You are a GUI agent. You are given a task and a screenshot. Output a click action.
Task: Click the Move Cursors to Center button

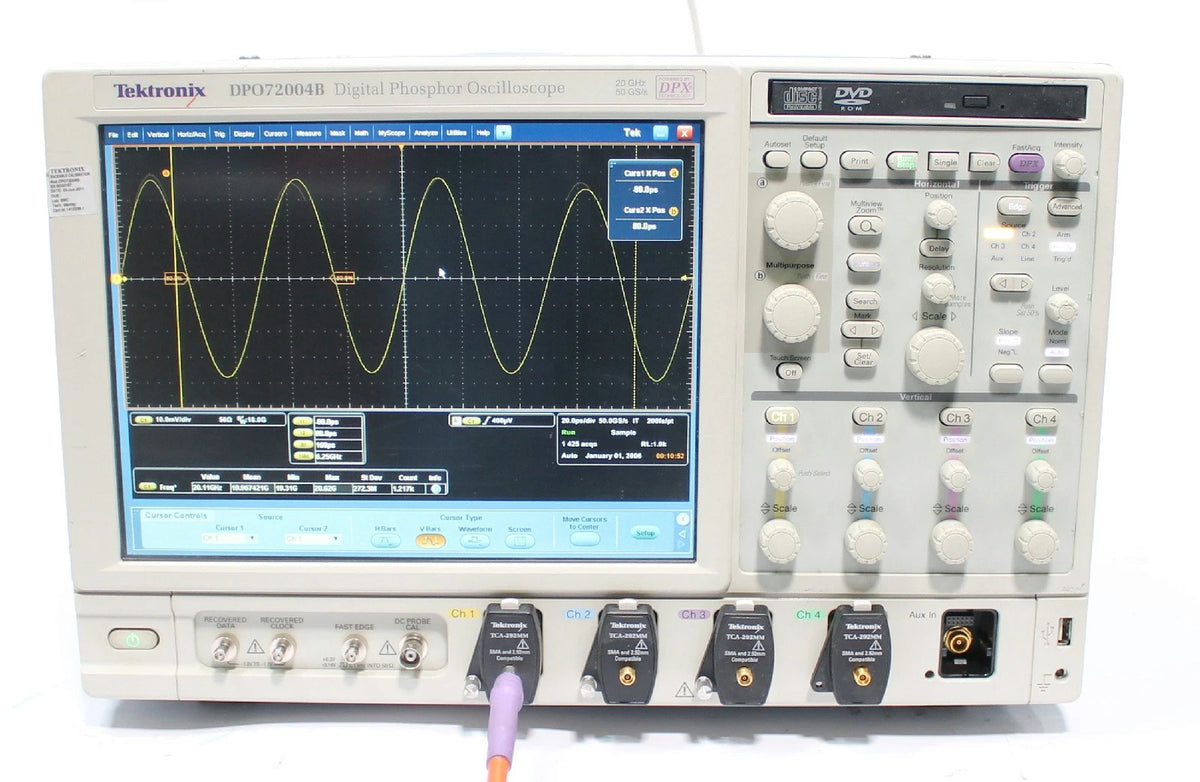584,538
